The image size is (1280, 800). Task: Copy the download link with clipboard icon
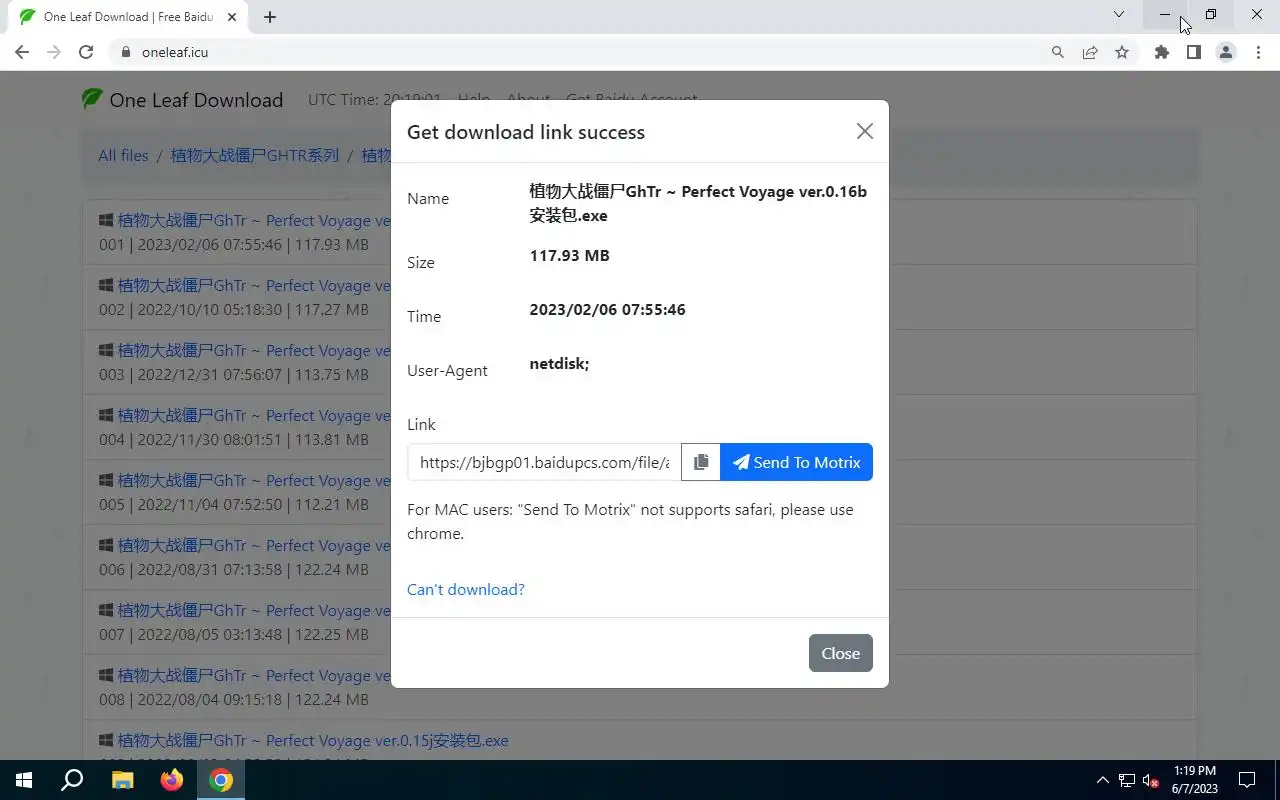click(701, 462)
